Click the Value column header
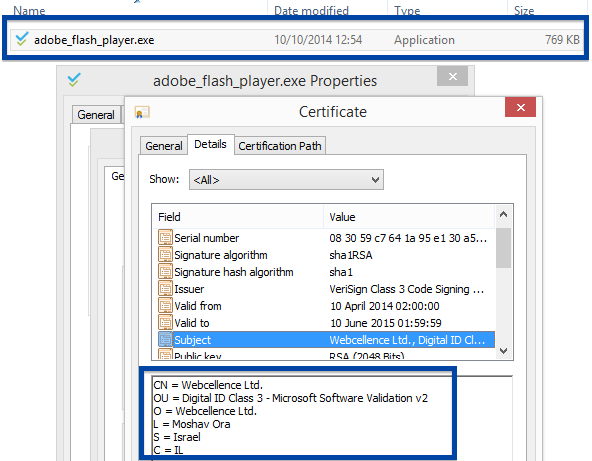 (409, 217)
